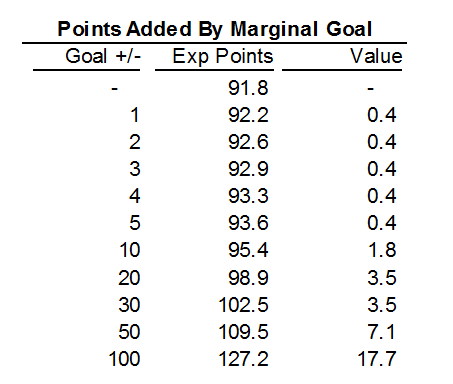
Task: Click the Goal +/- cell showing 1
Action: pos(135,115)
